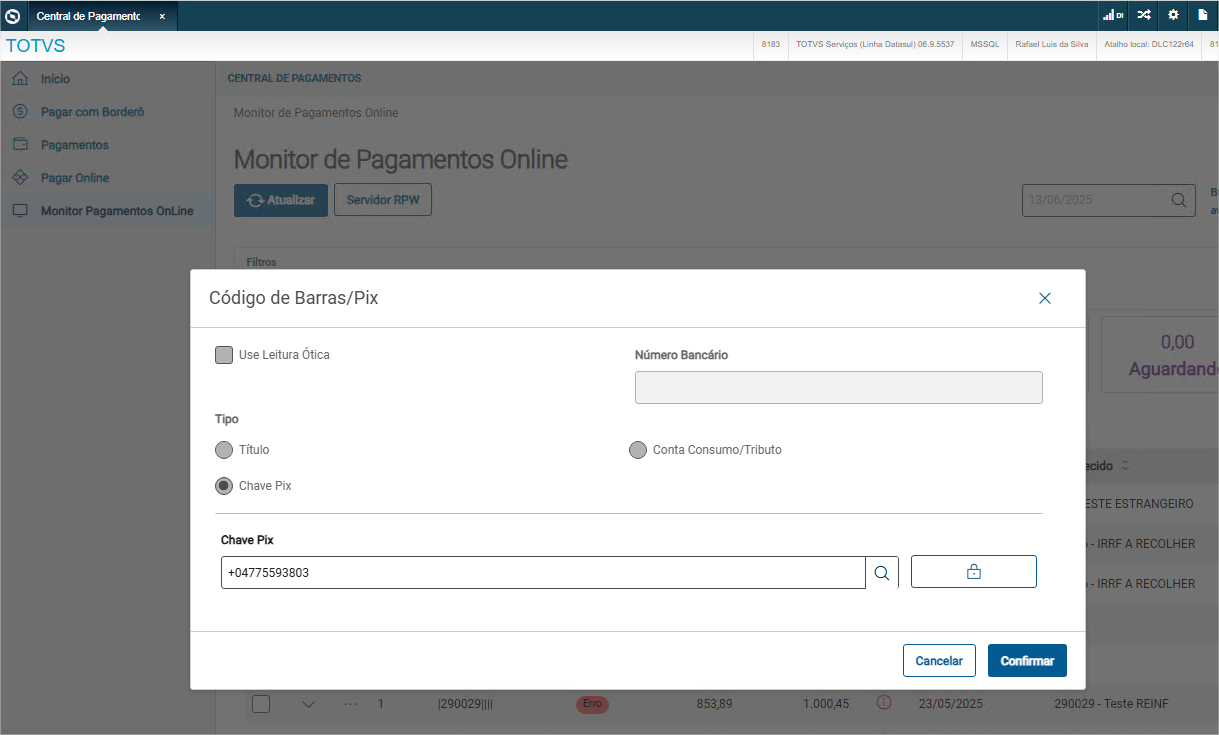Close the Central de Pagamentos tab
The image size is (1219, 735).
click(162, 16)
